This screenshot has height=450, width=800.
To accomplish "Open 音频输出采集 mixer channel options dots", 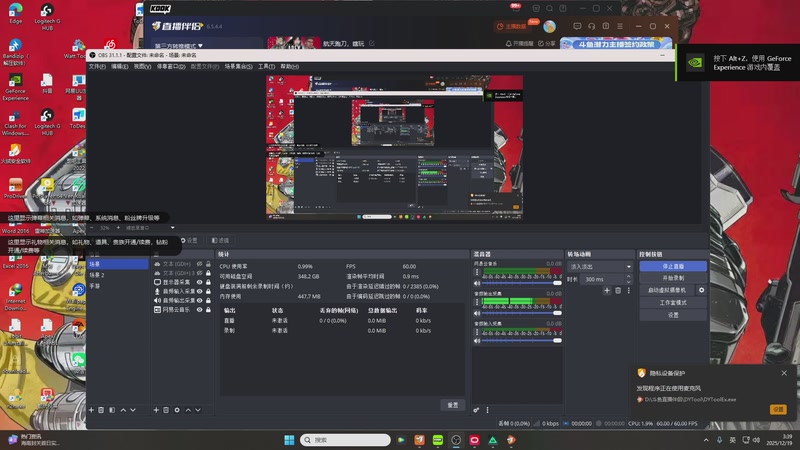I will [477, 302].
